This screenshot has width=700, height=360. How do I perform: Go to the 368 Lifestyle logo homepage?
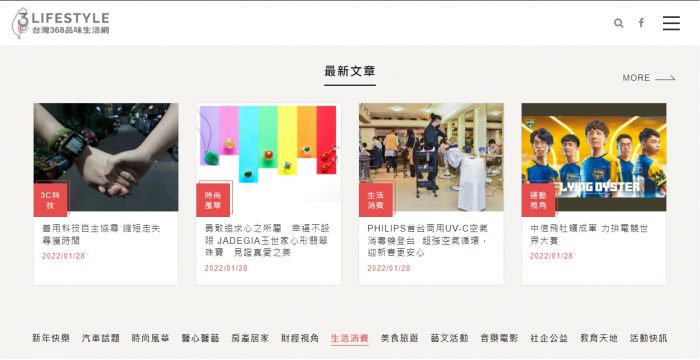click(x=60, y=23)
